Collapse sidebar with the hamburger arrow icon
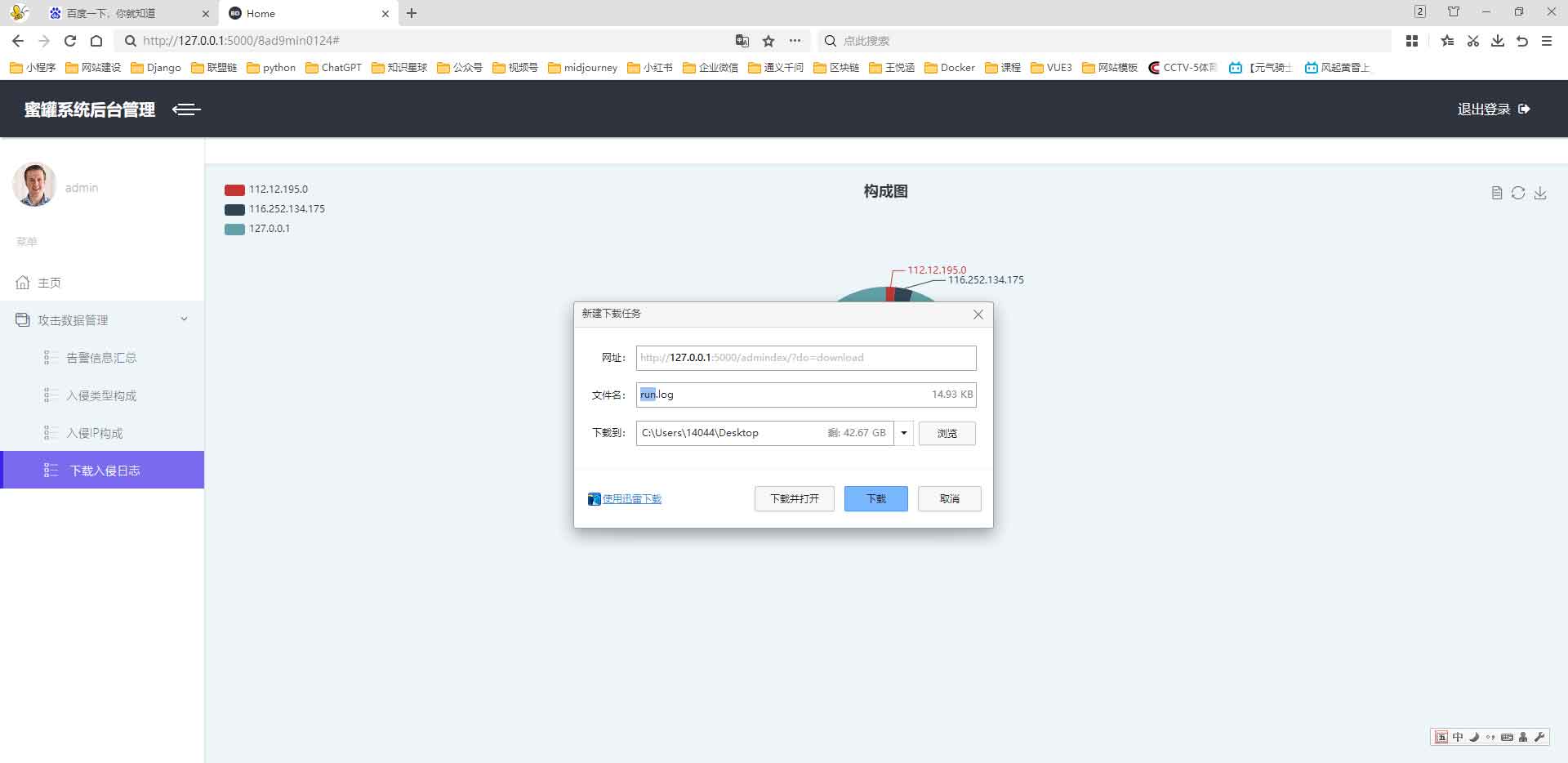The image size is (1568, 763). (186, 109)
